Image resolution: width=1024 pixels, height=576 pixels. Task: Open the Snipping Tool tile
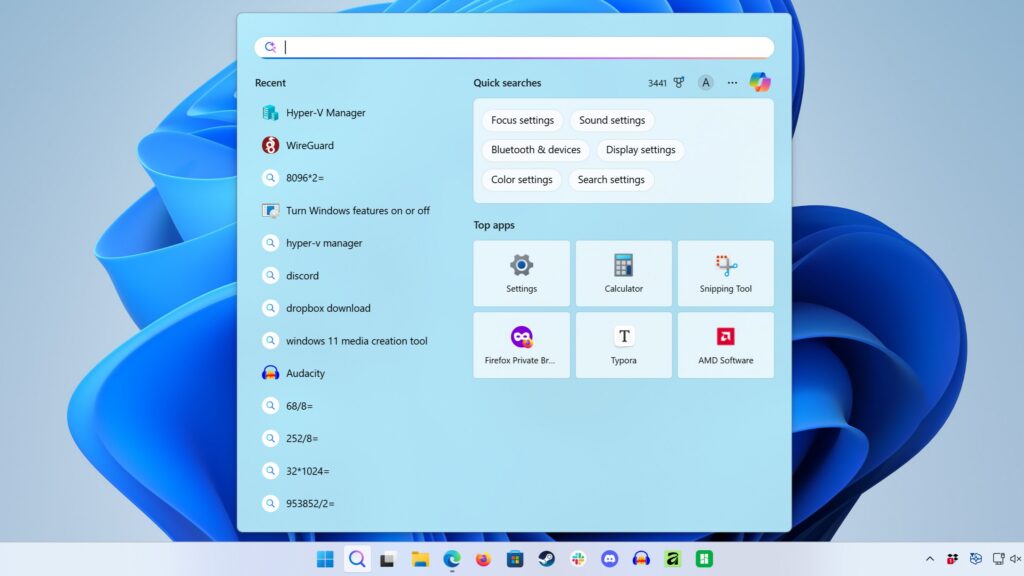pos(725,273)
